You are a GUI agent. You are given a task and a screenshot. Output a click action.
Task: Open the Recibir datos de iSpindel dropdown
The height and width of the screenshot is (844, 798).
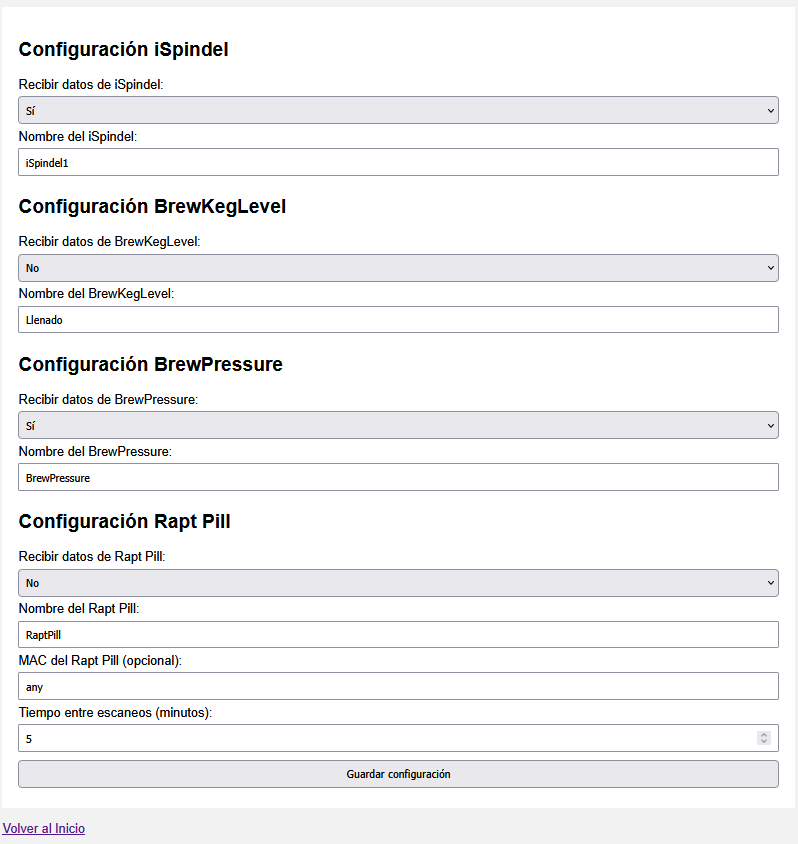pos(398,110)
